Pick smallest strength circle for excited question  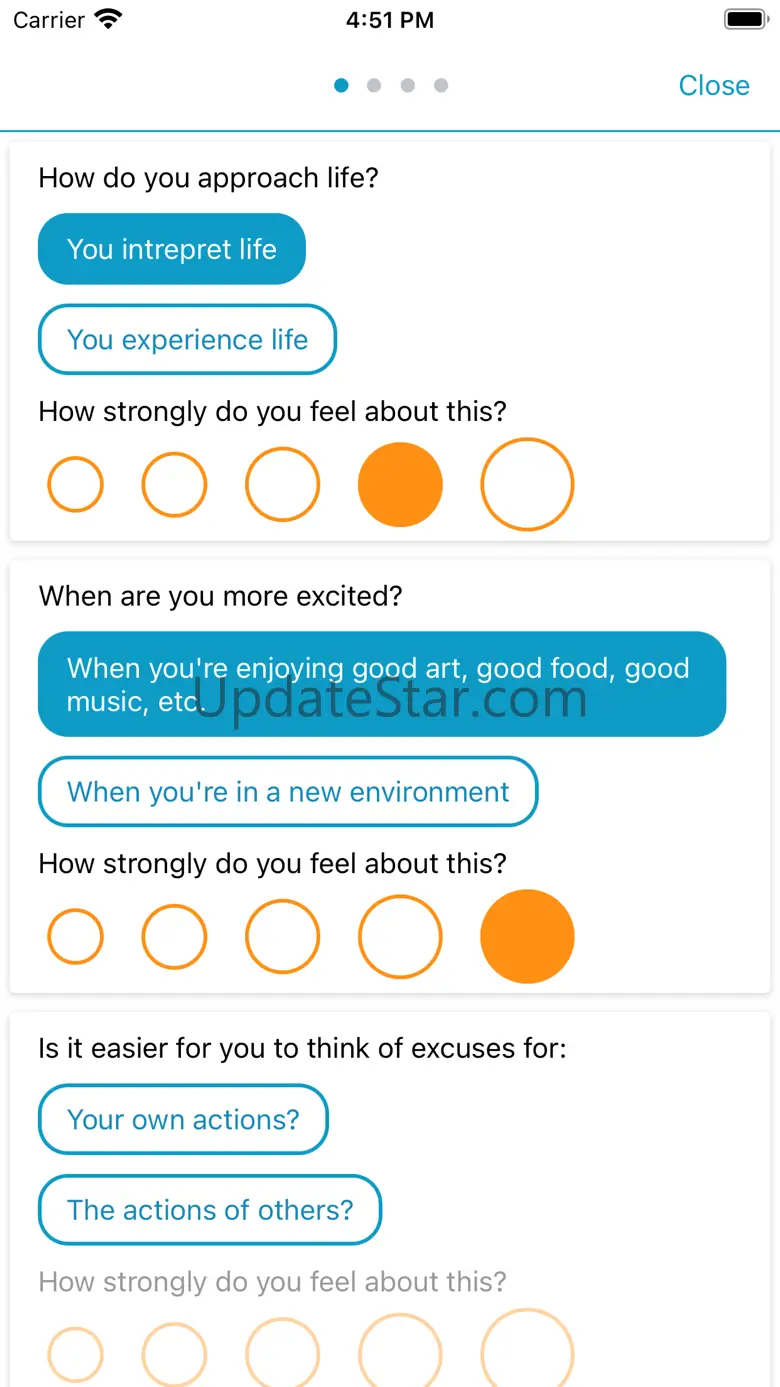pyautogui.click(x=75, y=937)
